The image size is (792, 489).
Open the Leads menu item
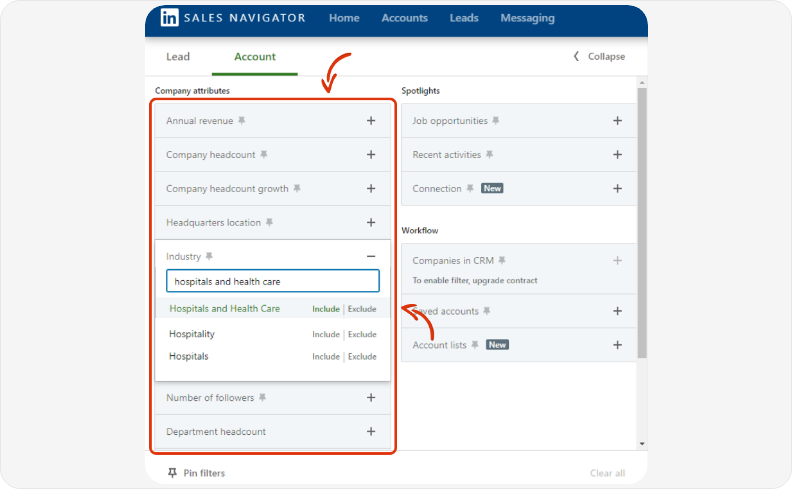point(464,18)
